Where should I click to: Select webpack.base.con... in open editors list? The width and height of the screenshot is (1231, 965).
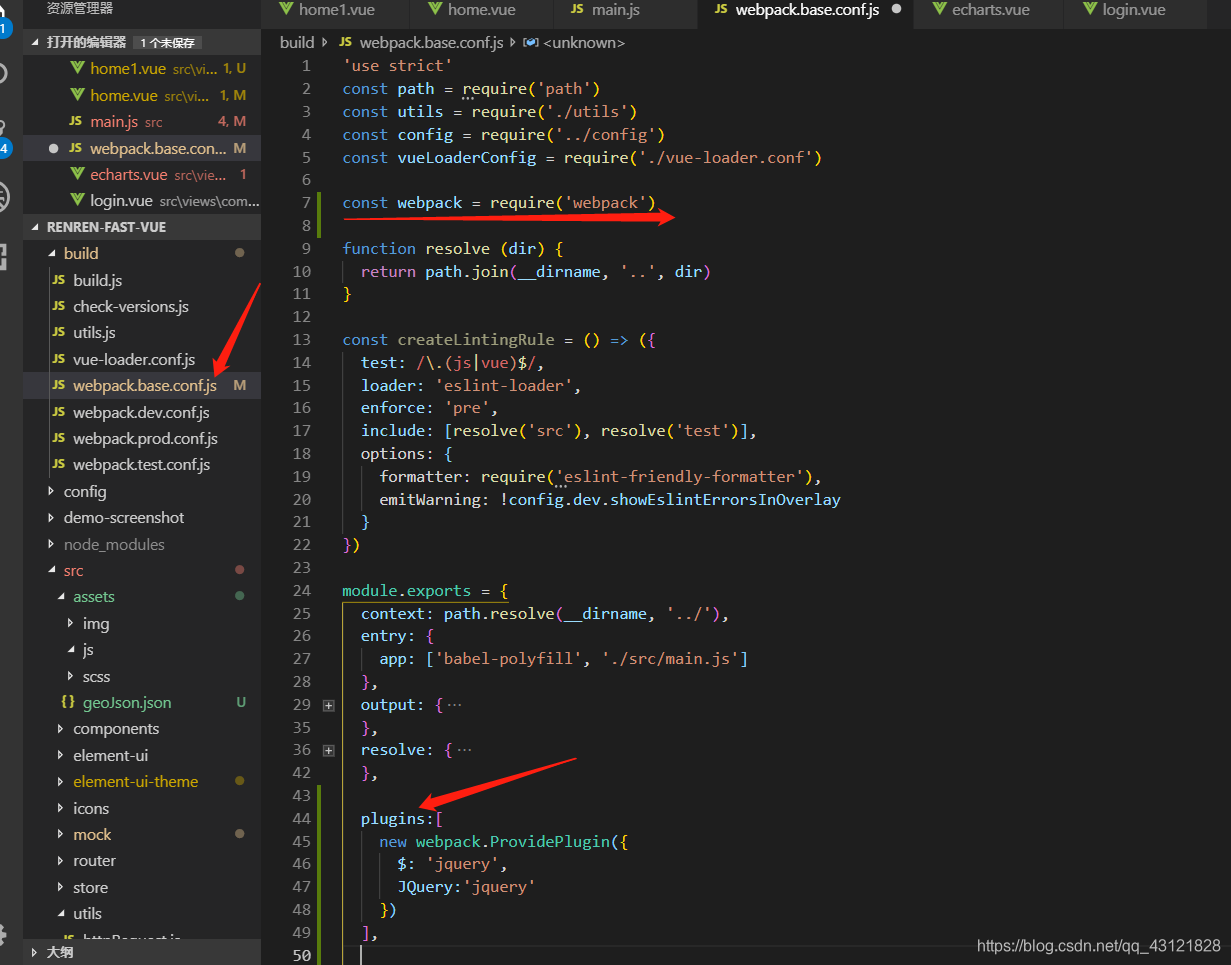tap(142, 148)
